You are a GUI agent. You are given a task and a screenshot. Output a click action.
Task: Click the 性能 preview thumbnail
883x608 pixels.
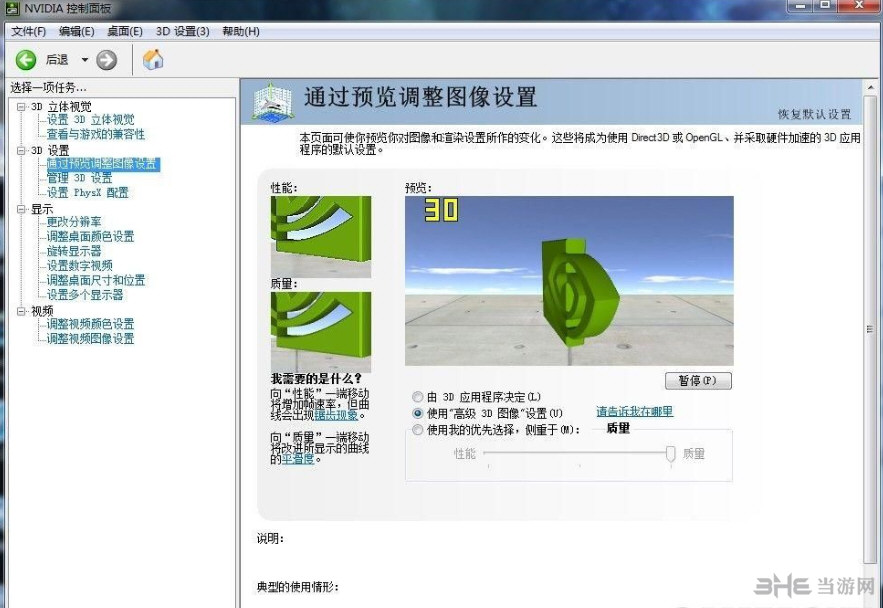point(321,236)
